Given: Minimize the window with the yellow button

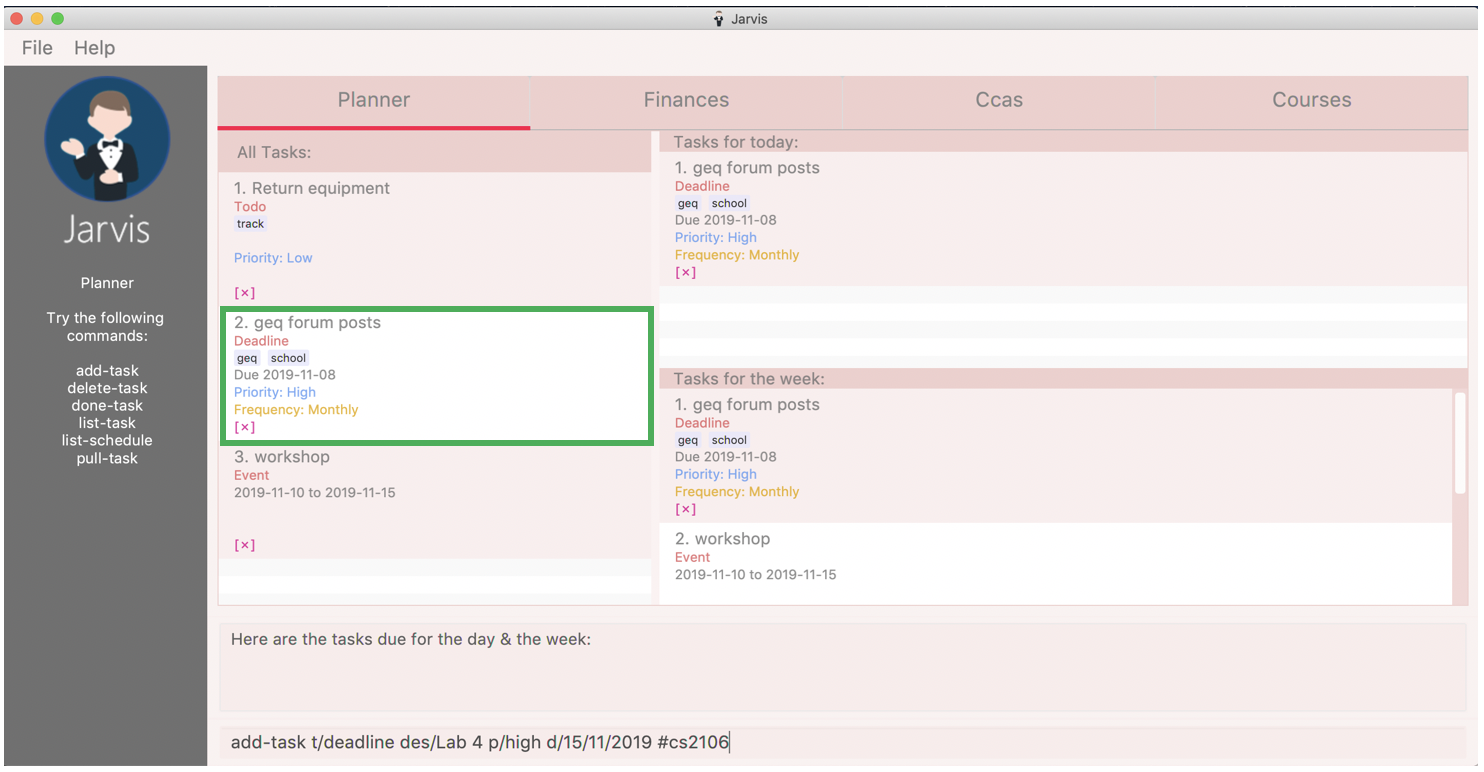Looking at the screenshot, I should tap(37, 19).
